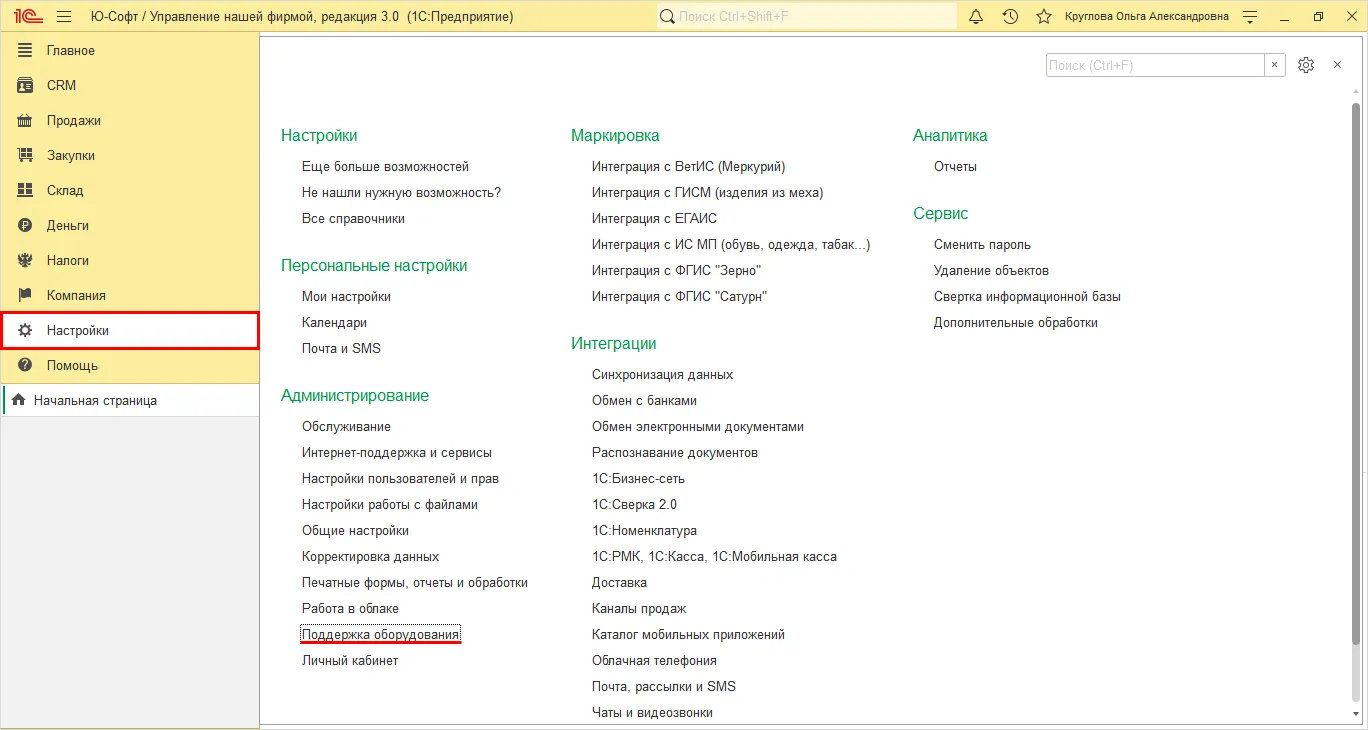Open Интеграция с ФГИС "Зерно"
This screenshot has height=730, width=1368.
[676, 270]
